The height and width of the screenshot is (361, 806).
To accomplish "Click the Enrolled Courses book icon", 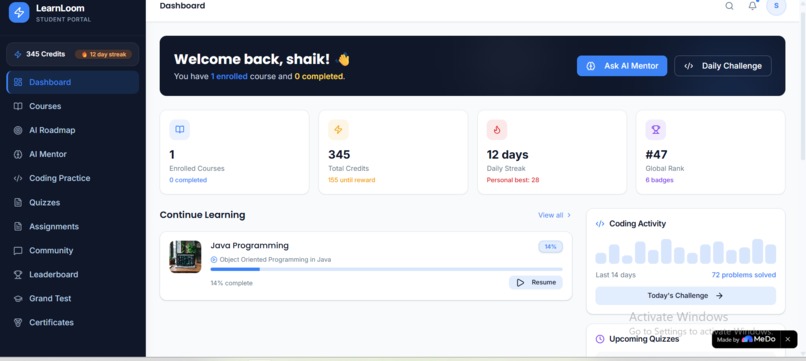I will coord(179,130).
